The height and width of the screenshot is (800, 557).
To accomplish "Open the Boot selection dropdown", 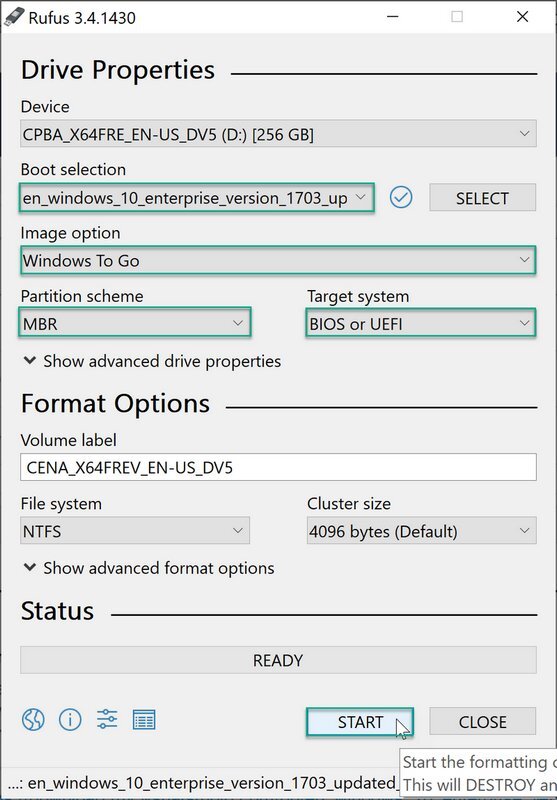I will coord(197,197).
